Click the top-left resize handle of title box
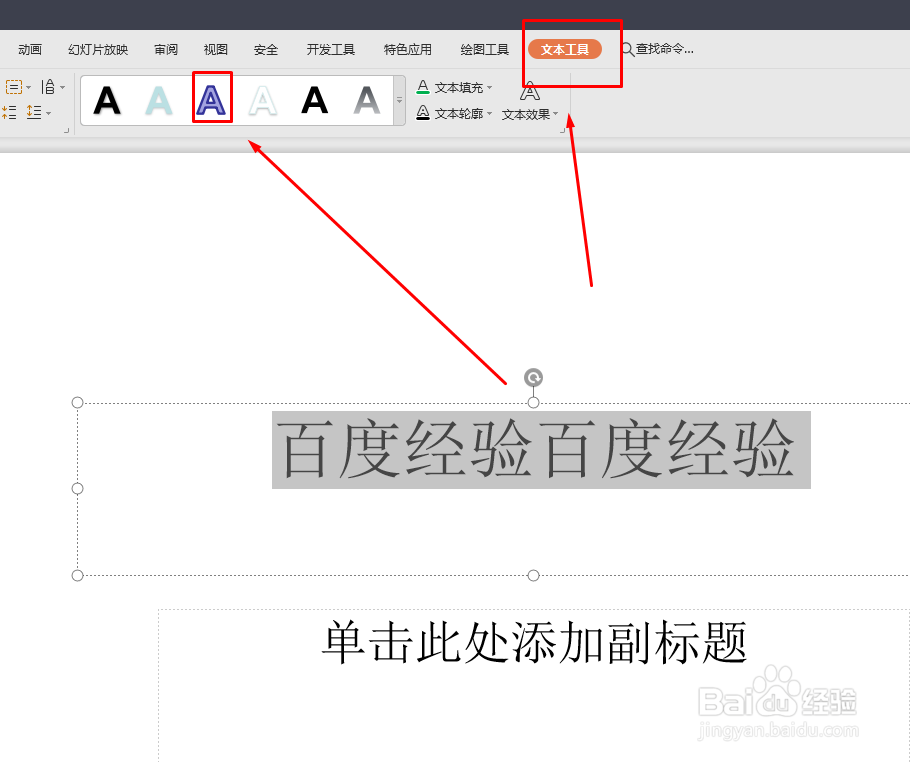910x762 pixels. click(77, 402)
